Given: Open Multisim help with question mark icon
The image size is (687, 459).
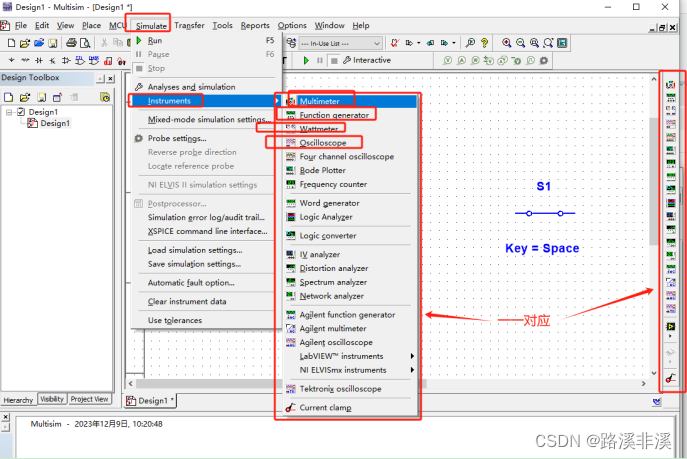Looking at the screenshot, I should click(x=484, y=43).
